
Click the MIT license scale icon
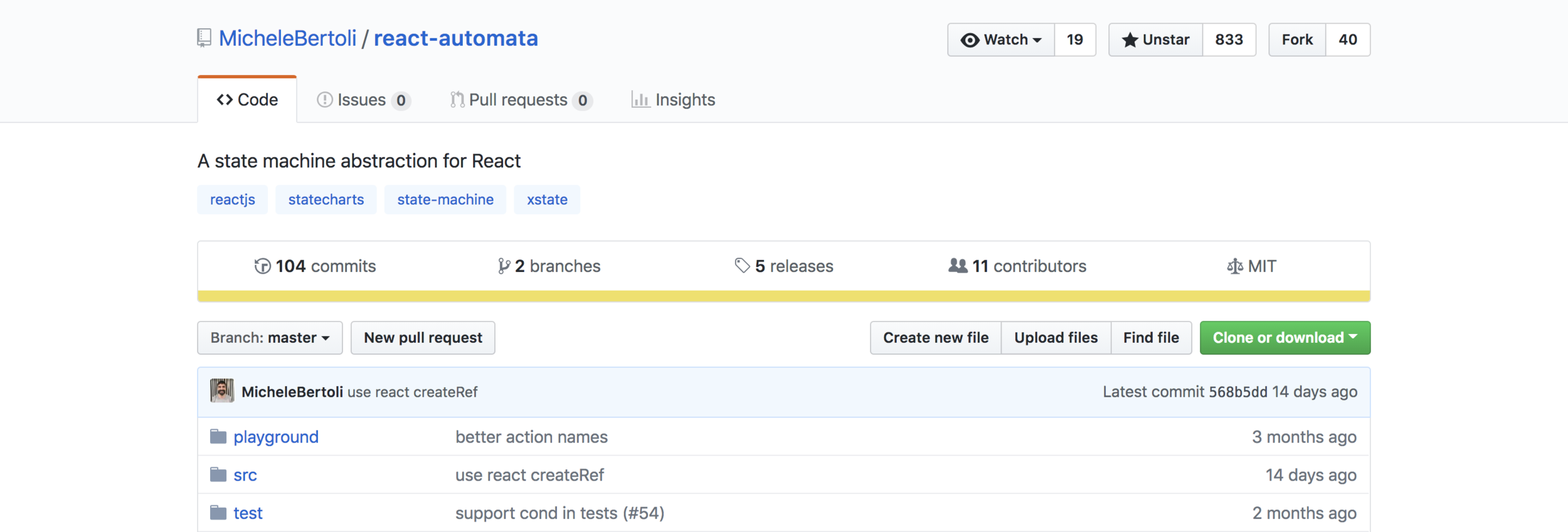pos(1235,266)
